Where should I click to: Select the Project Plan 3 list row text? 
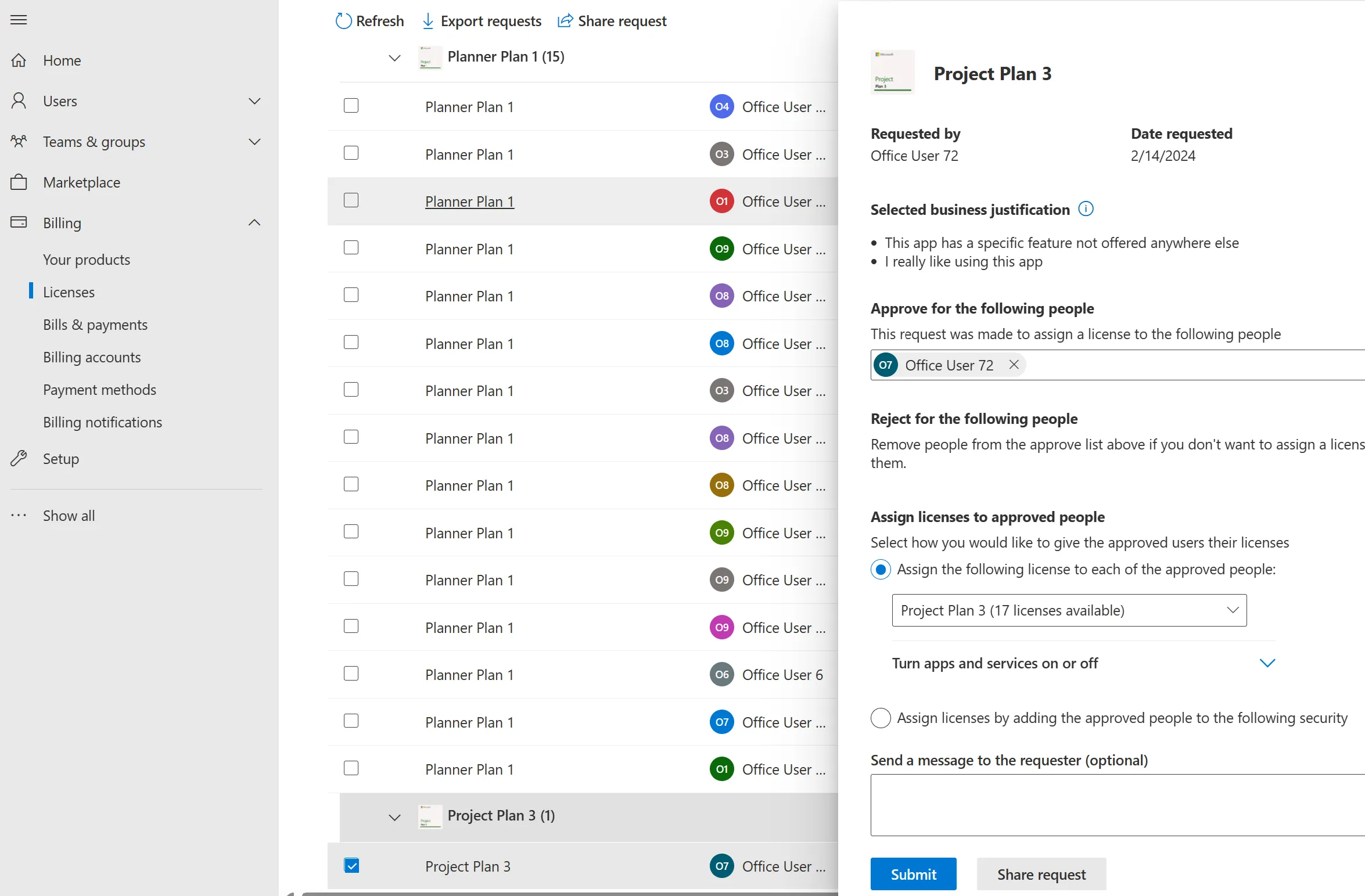(468, 866)
